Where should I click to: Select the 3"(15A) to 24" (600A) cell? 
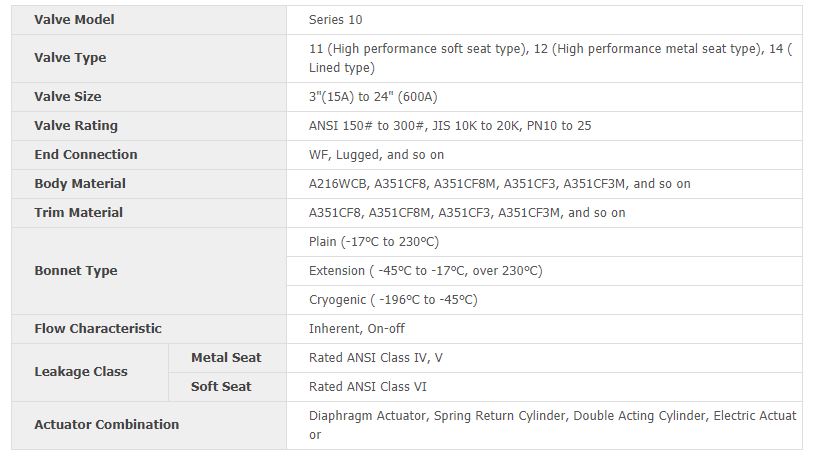coord(373,97)
